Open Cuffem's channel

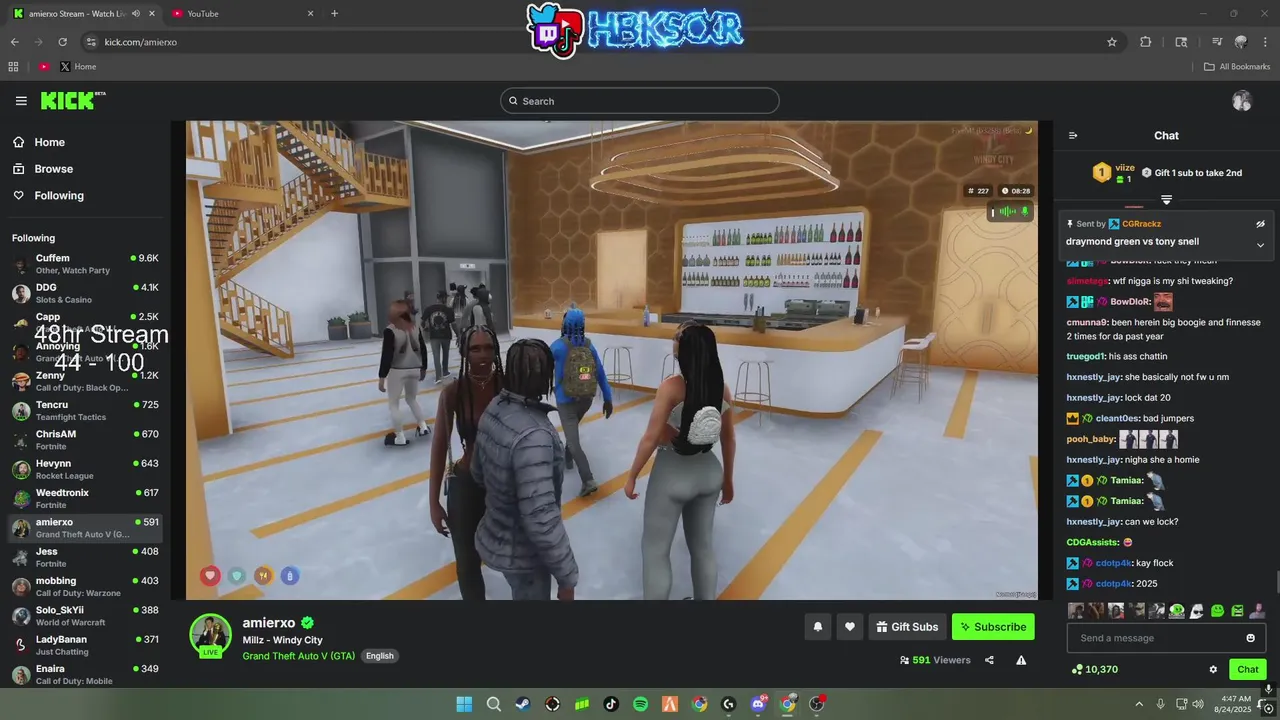click(x=86, y=264)
